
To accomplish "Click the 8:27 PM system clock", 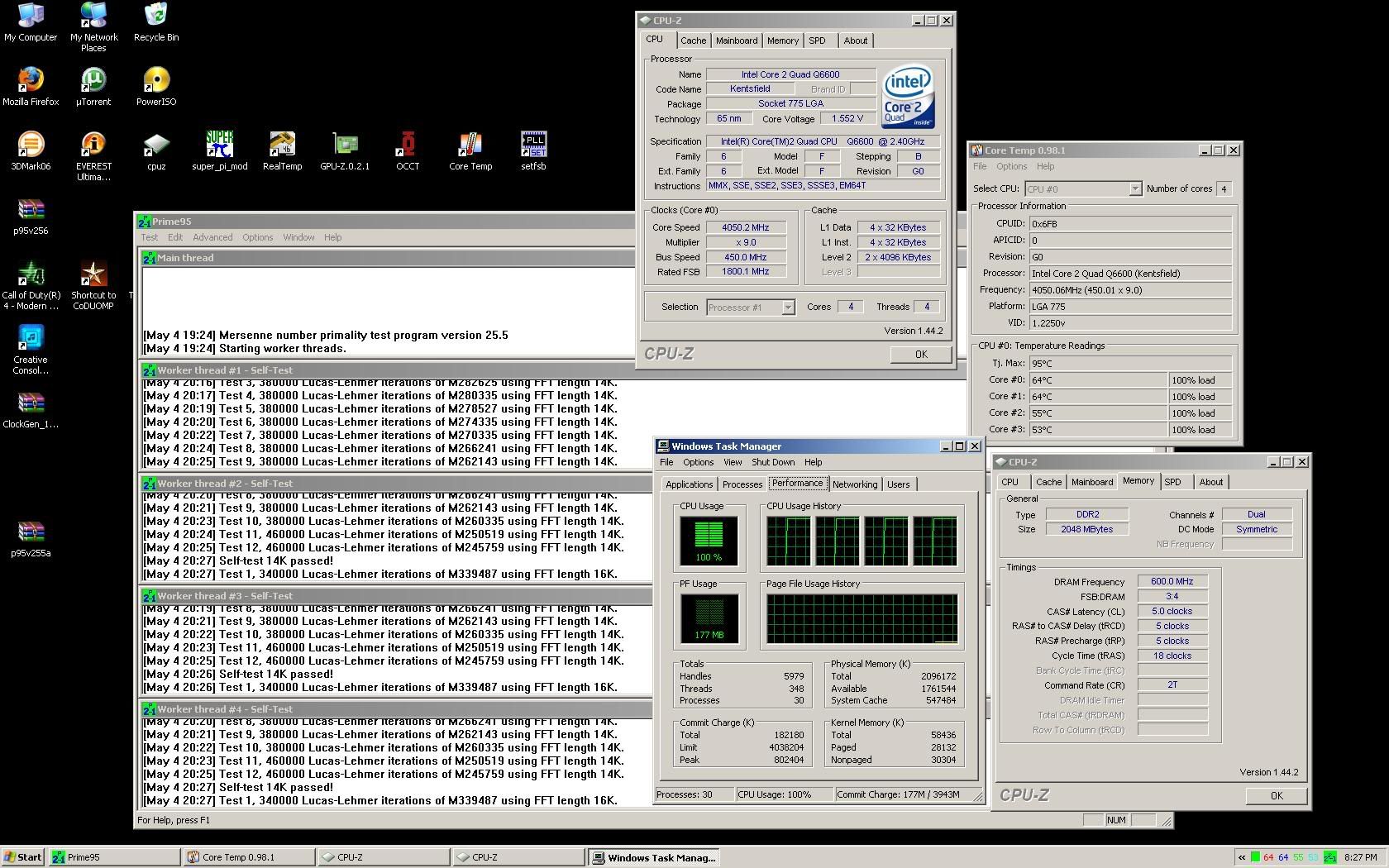I will pyautogui.click(x=1361, y=857).
